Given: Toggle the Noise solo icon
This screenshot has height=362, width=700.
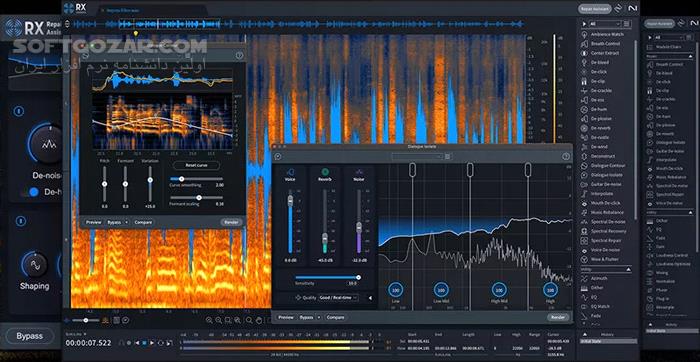Looking at the screenshot, I should 359,172.
